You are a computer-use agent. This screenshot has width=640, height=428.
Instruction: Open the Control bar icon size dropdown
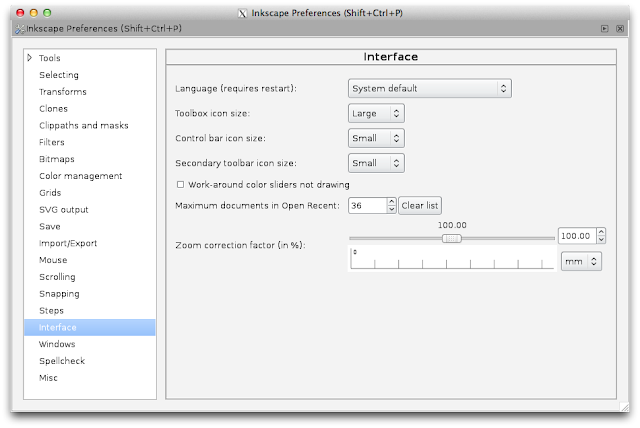tap(376, 138)
